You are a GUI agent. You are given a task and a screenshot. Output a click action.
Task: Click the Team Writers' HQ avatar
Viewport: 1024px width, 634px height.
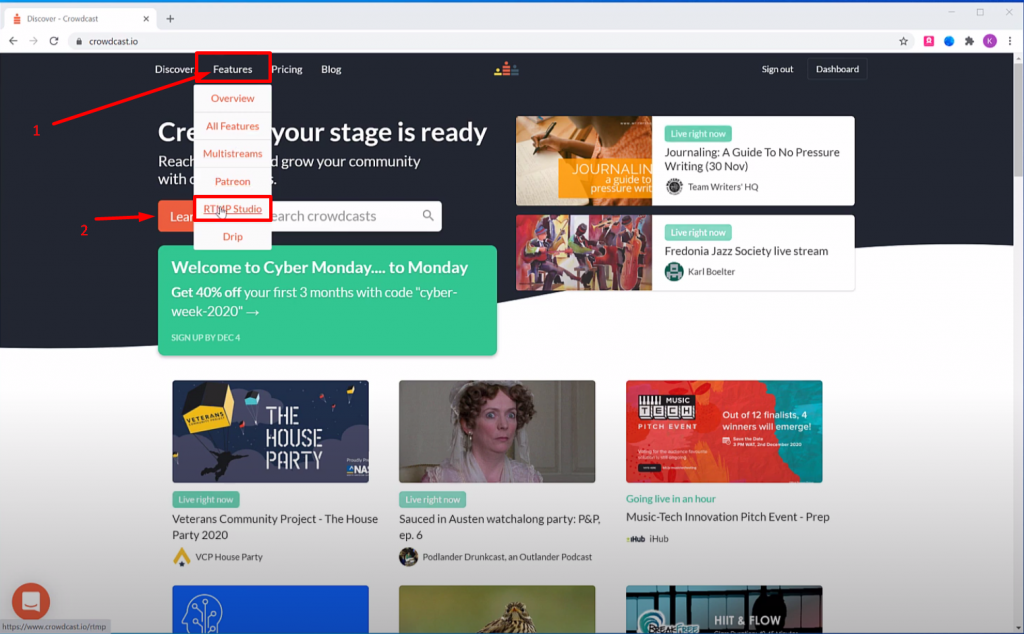(674, 187)
